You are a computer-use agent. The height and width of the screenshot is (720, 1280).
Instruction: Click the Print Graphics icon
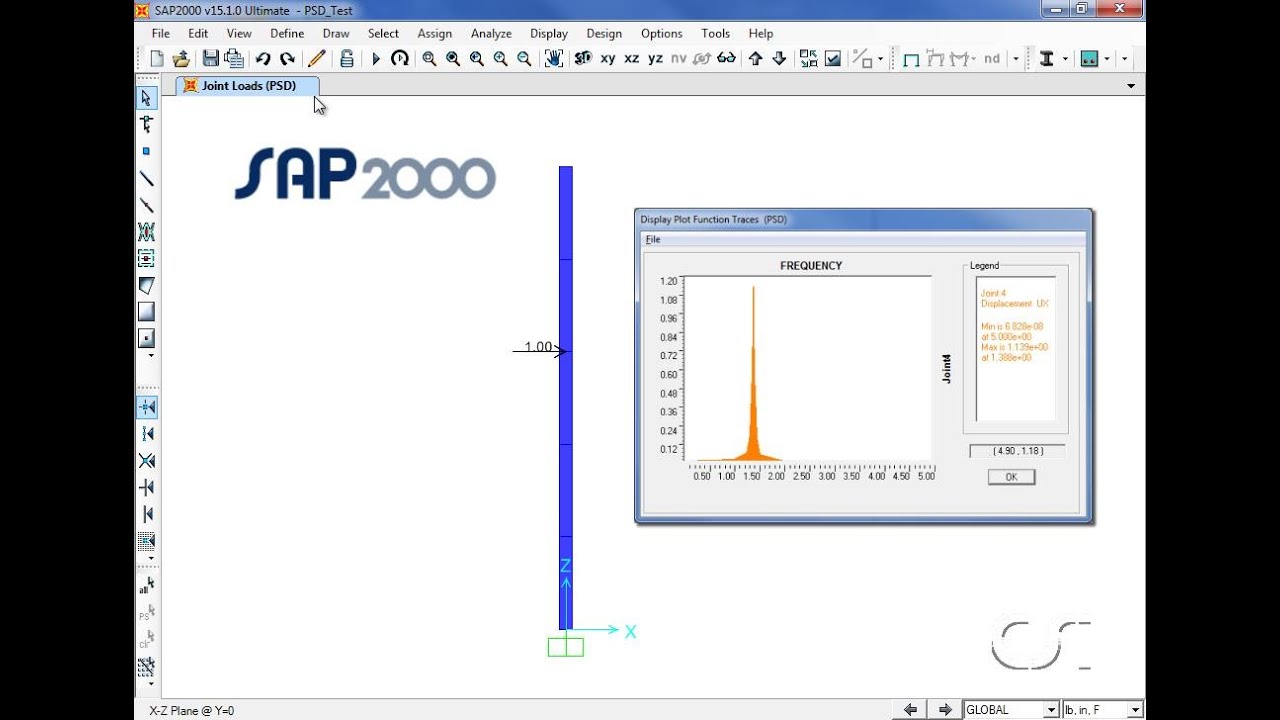click(x=234, y=59)
